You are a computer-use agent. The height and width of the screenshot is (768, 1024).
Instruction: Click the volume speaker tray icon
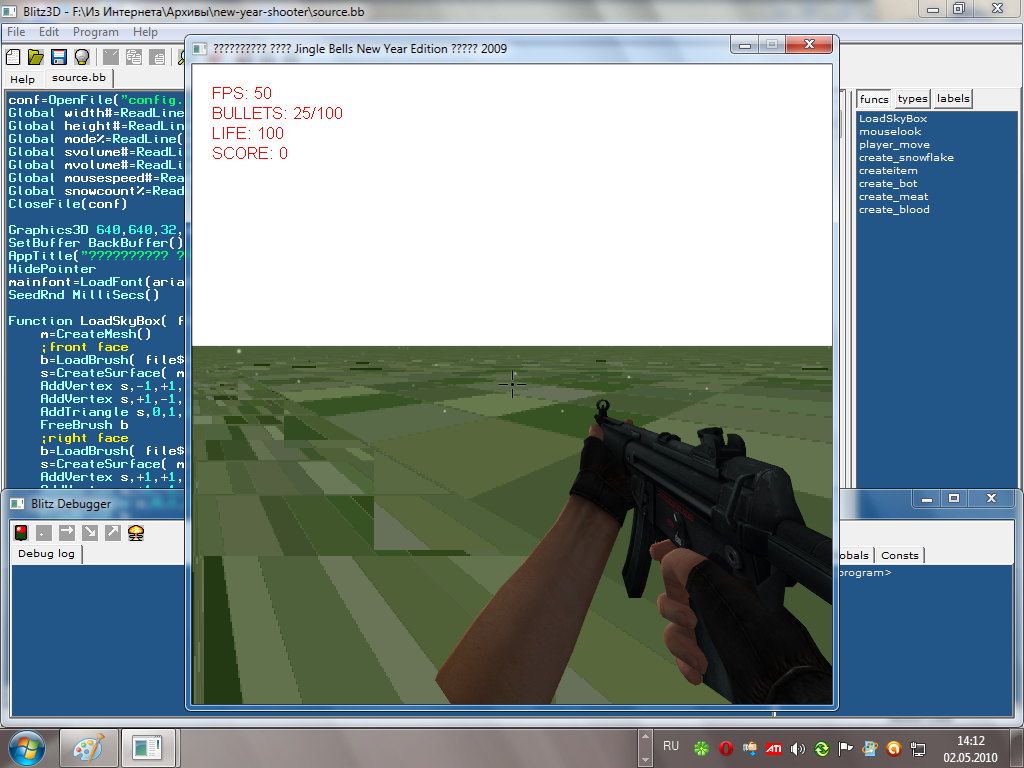click(x=798, y=748)
